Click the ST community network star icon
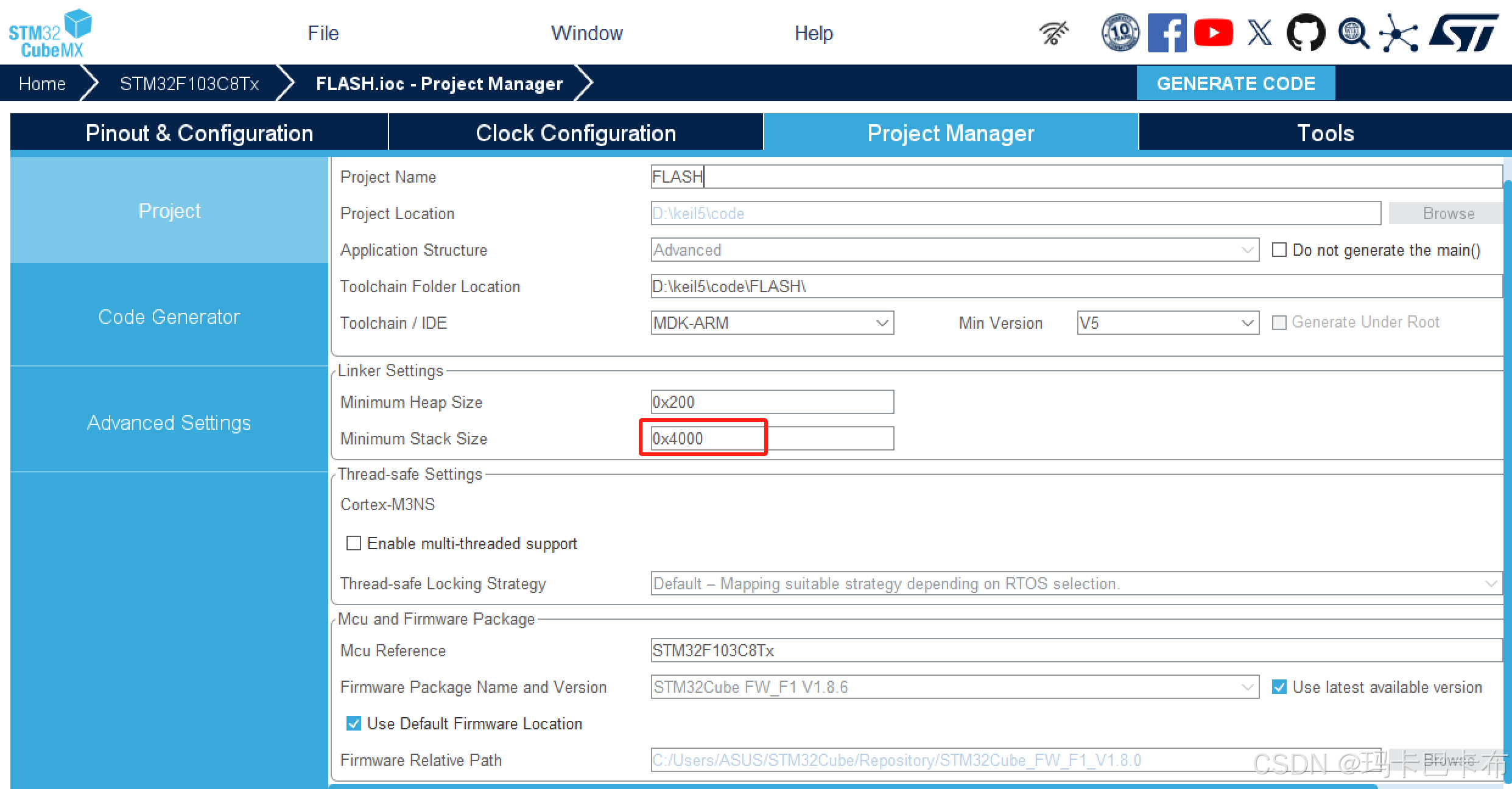 point(1398,33)
